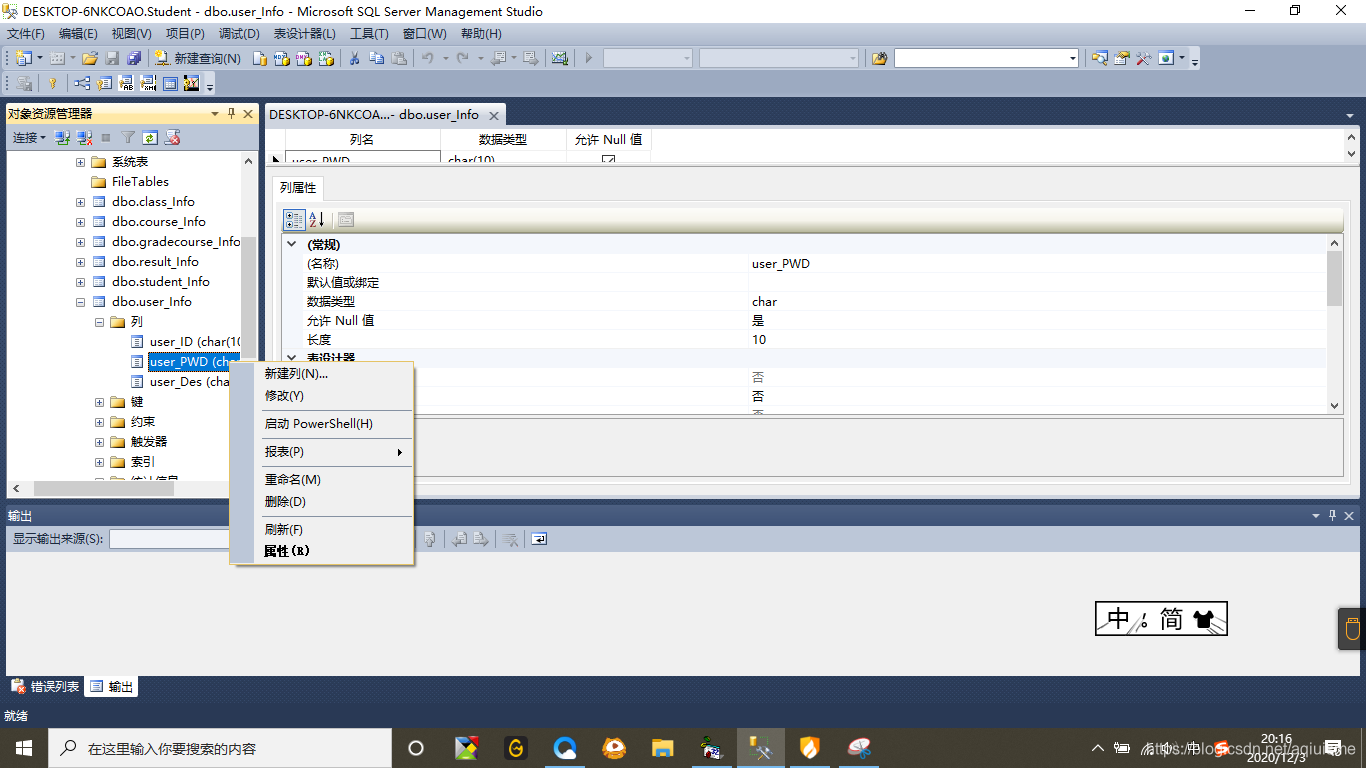The width and height of the screenshot is (1366, 768).
Task: Choose 新建列(N)... from the context menu
Action: pos(323,374)
